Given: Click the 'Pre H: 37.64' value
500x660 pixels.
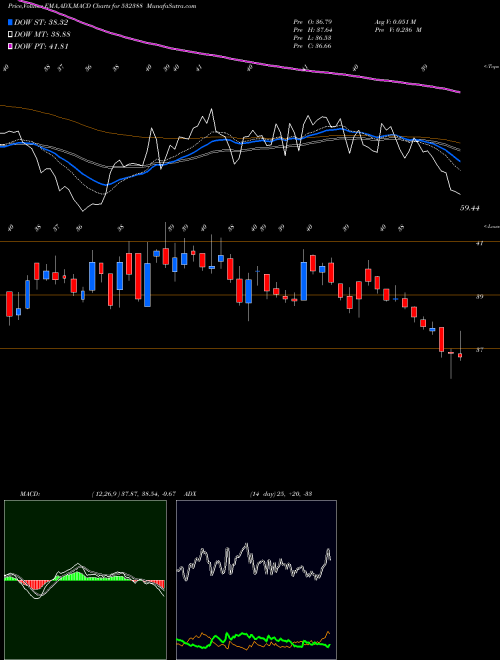Looking at the screenshot, I should point(312,29).
